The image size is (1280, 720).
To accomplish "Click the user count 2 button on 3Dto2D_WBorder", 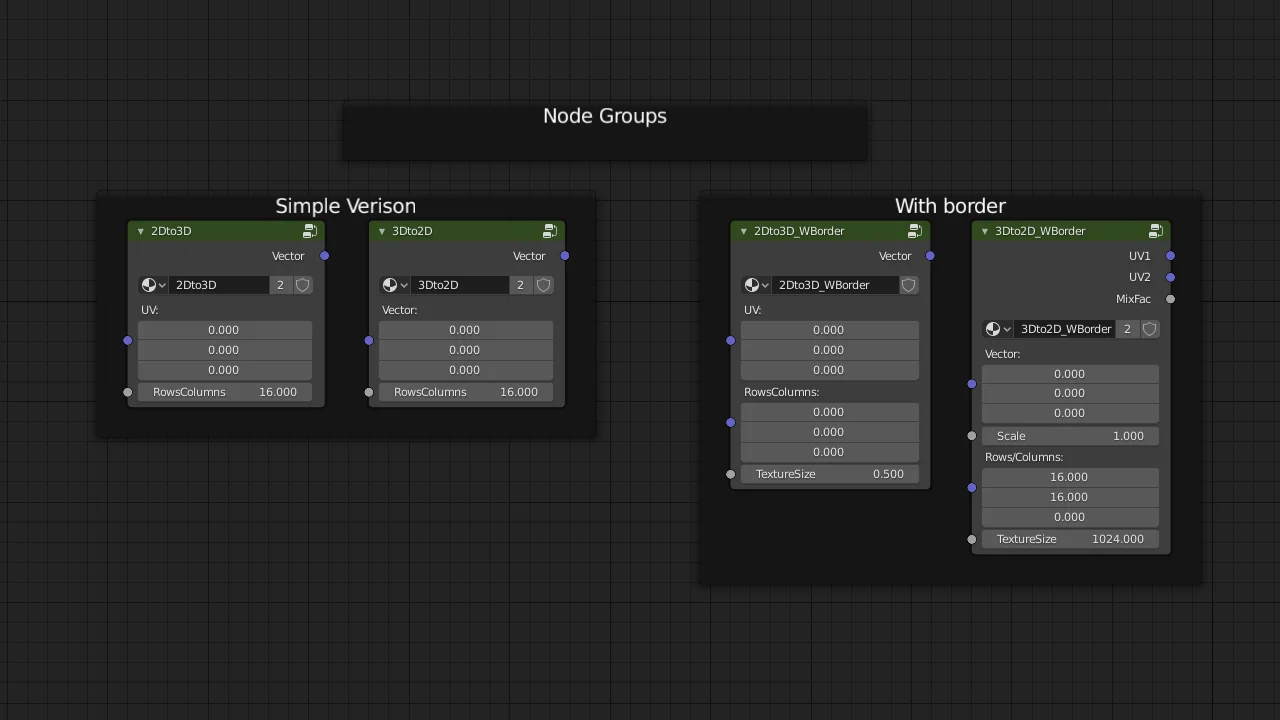I will click(x=1127, y=329).
